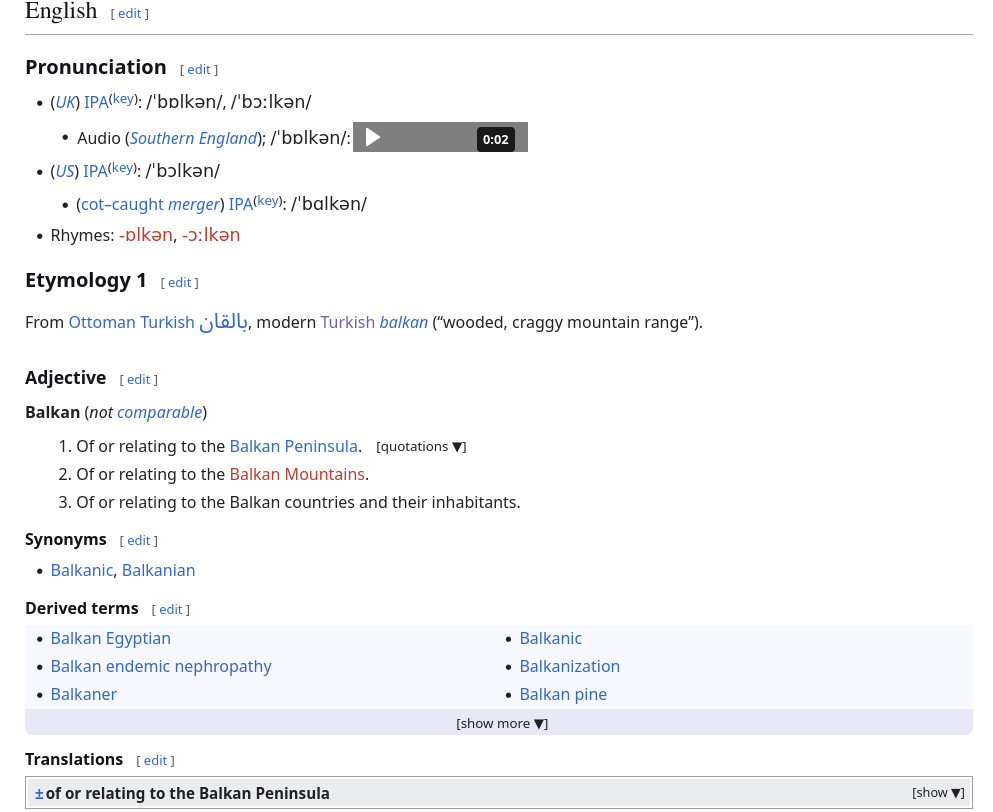Image resolution: width=993 pixels, height=812 pixels.
Task: Play the Southern England audio pronunciation
Action: point(373,137)
